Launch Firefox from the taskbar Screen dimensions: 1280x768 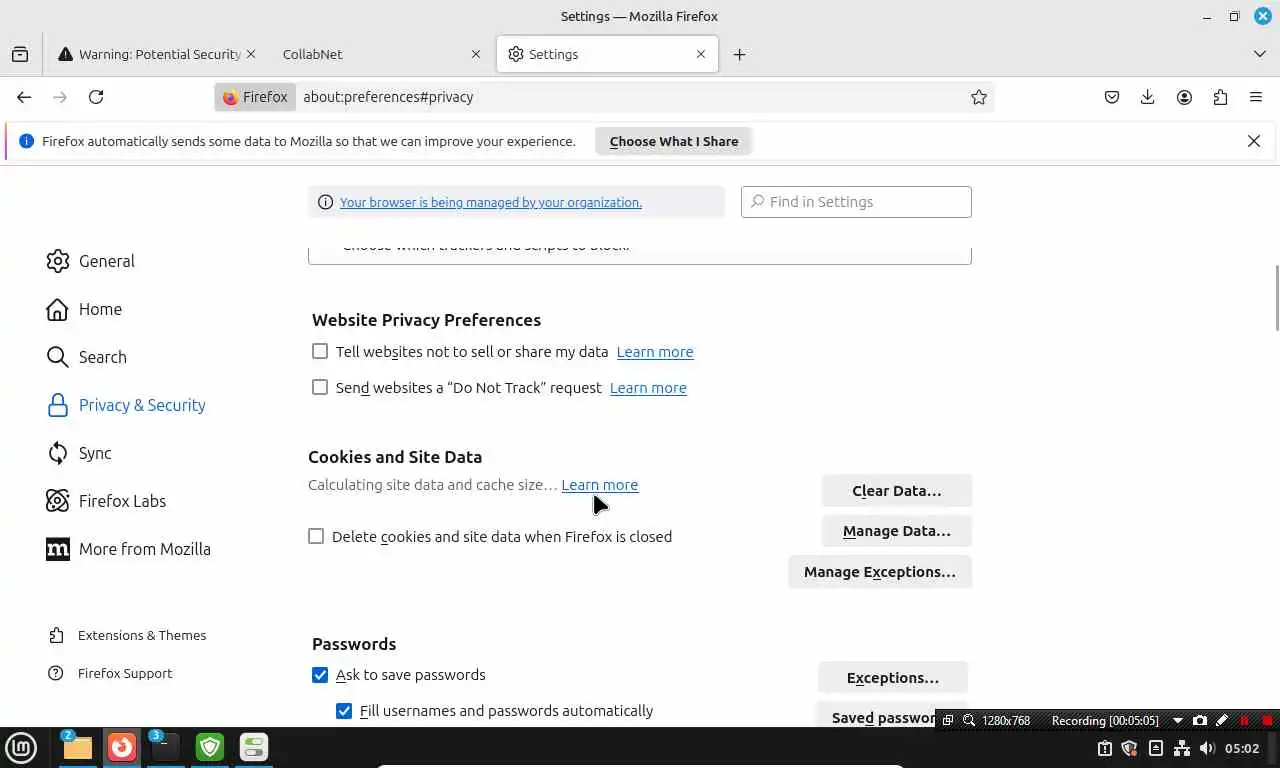click(122, 747)
